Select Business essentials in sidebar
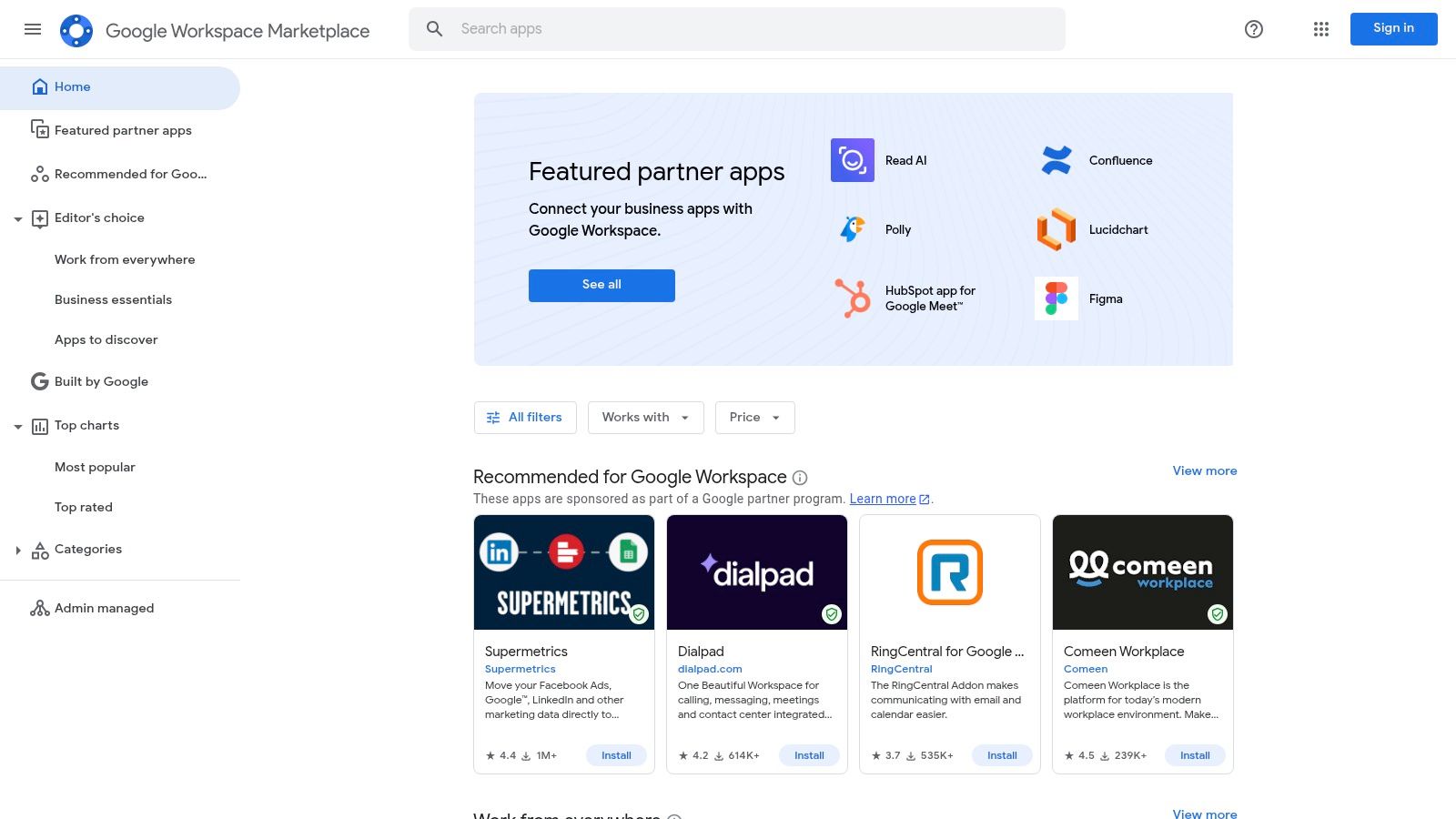Image resolution: width=1456 pixels, height=819 pixels. [x=113, y=299]
